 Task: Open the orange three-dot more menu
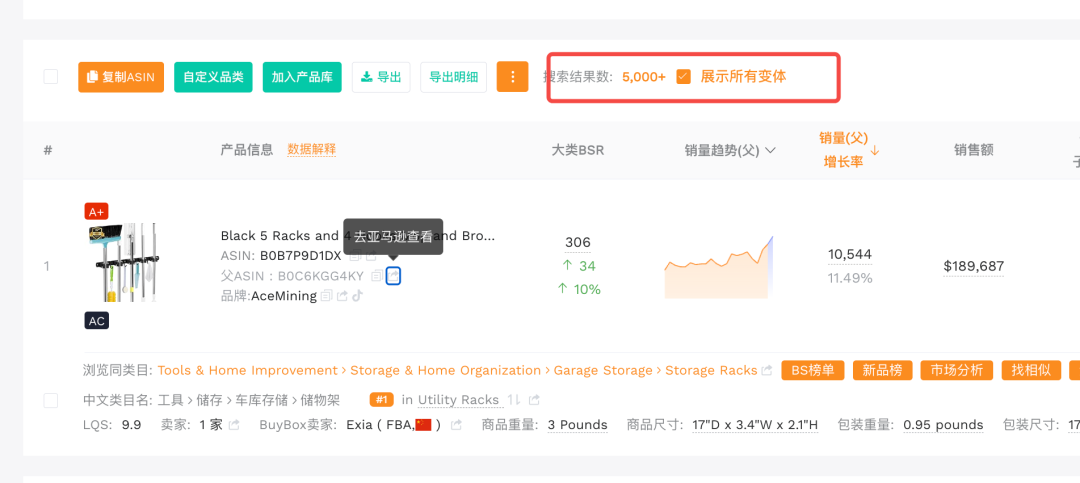pyautogui.click(x=512, y=77)
